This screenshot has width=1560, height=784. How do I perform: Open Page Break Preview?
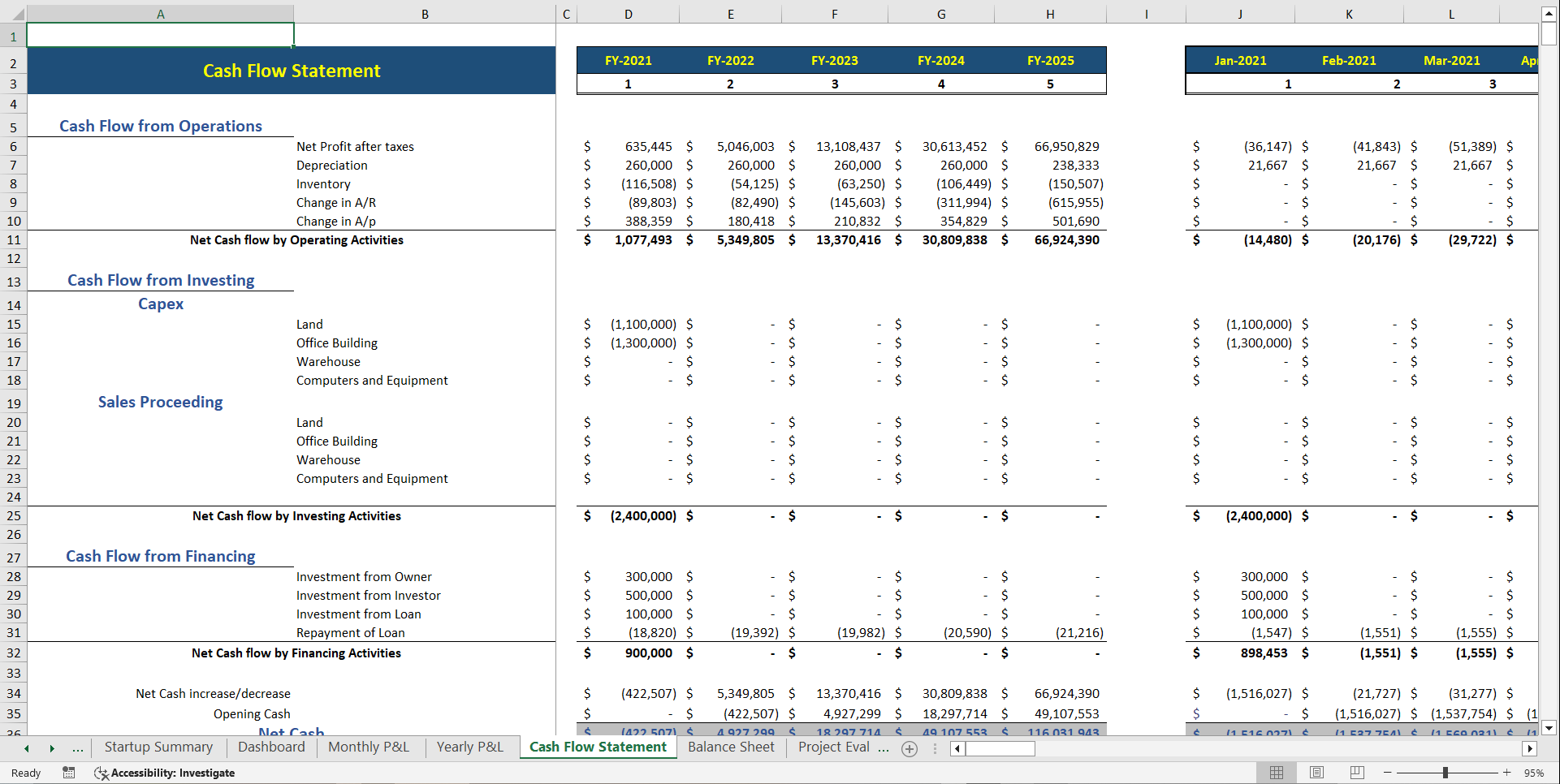[1357, 773]
